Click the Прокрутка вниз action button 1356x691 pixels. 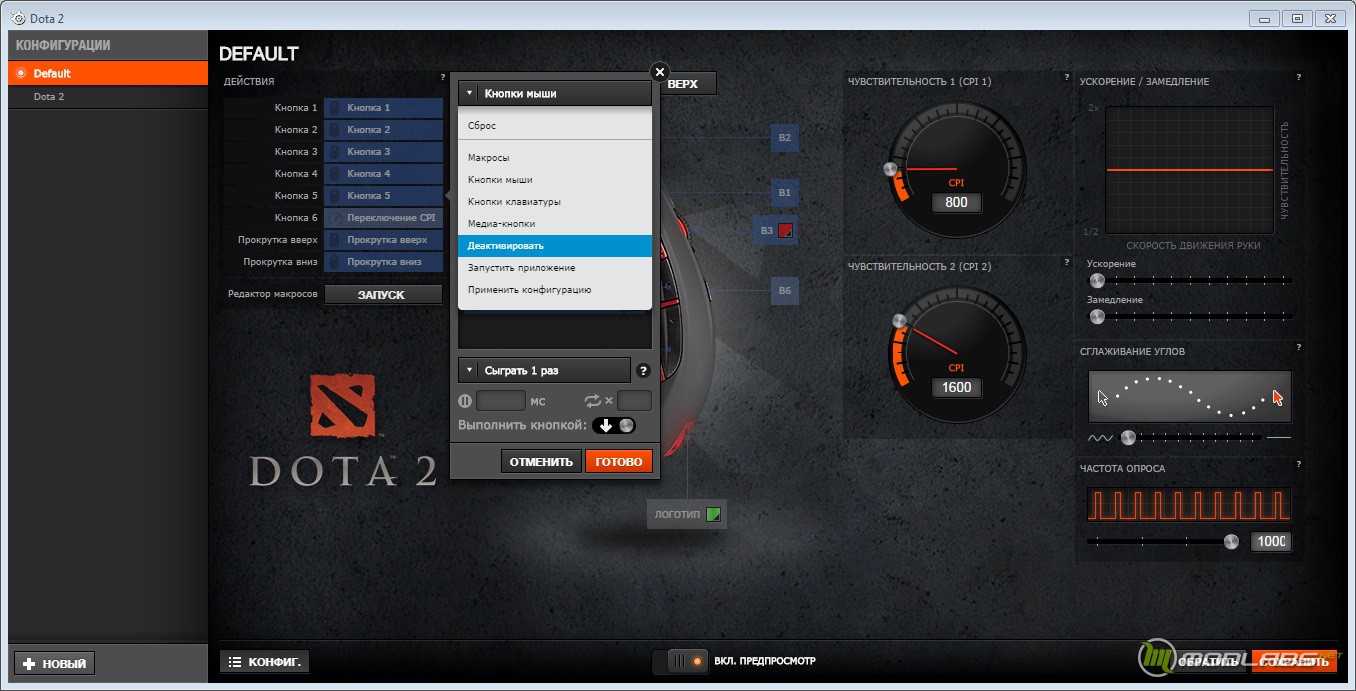coord(383,262)
